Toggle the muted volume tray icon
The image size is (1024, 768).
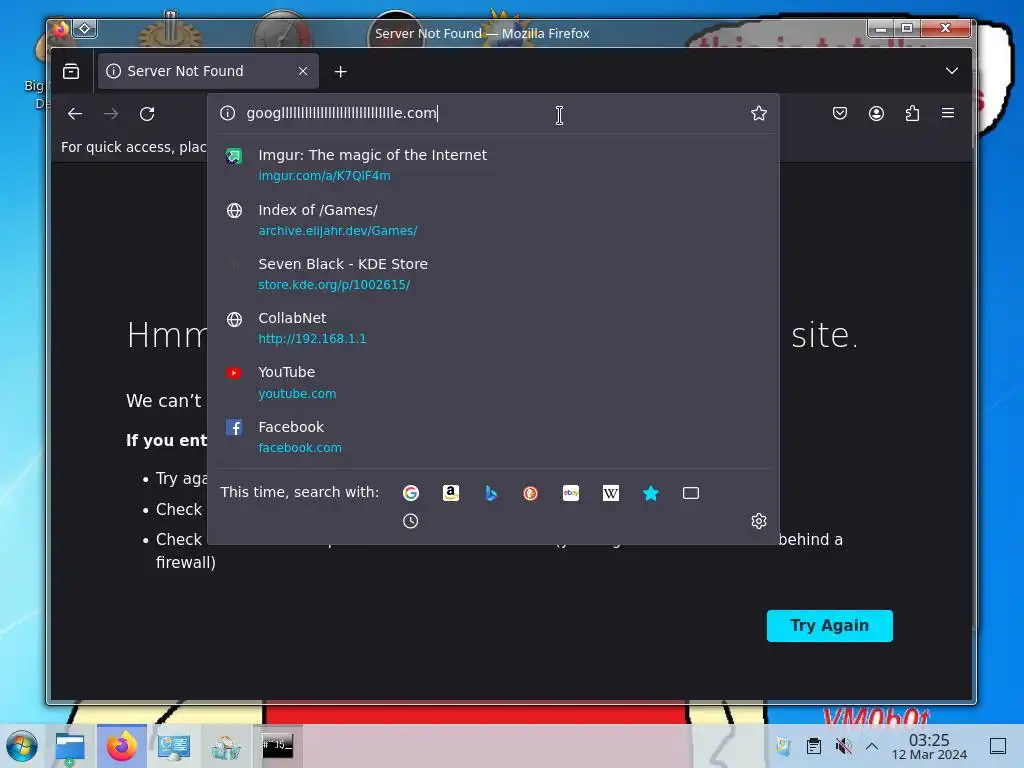tap(843, 746)
